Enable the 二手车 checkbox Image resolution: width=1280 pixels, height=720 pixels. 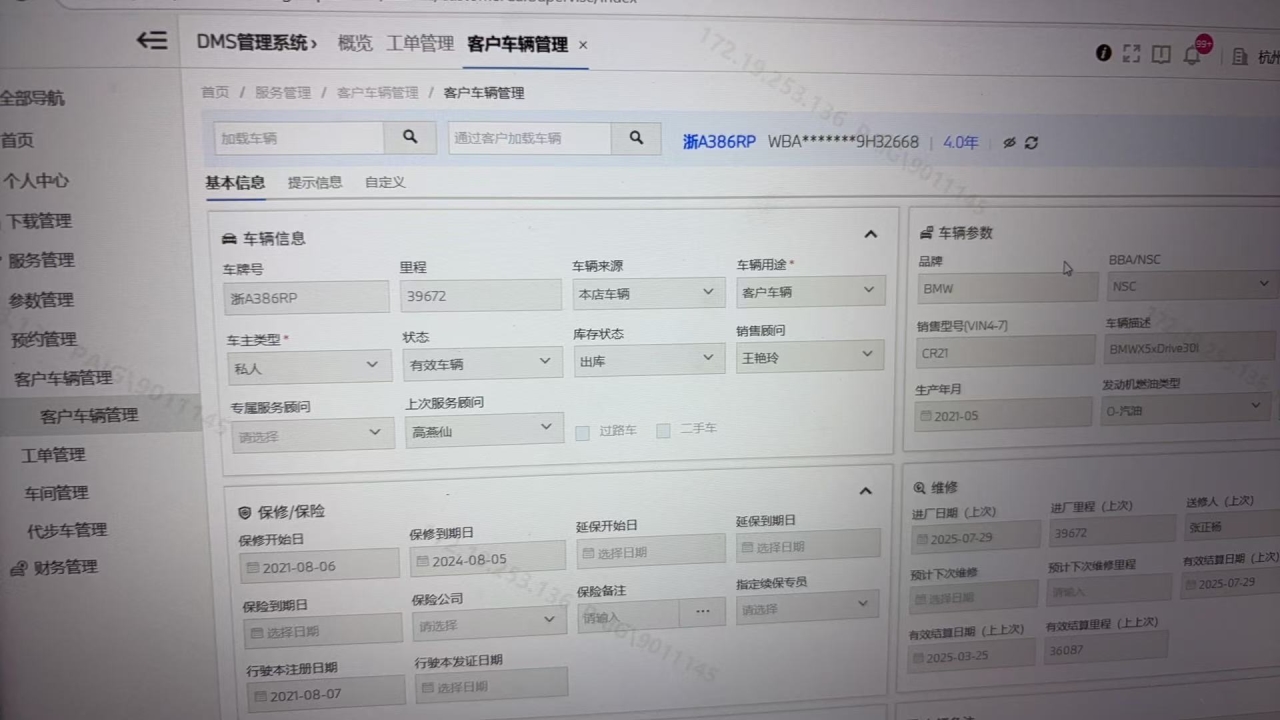(663, 431)
